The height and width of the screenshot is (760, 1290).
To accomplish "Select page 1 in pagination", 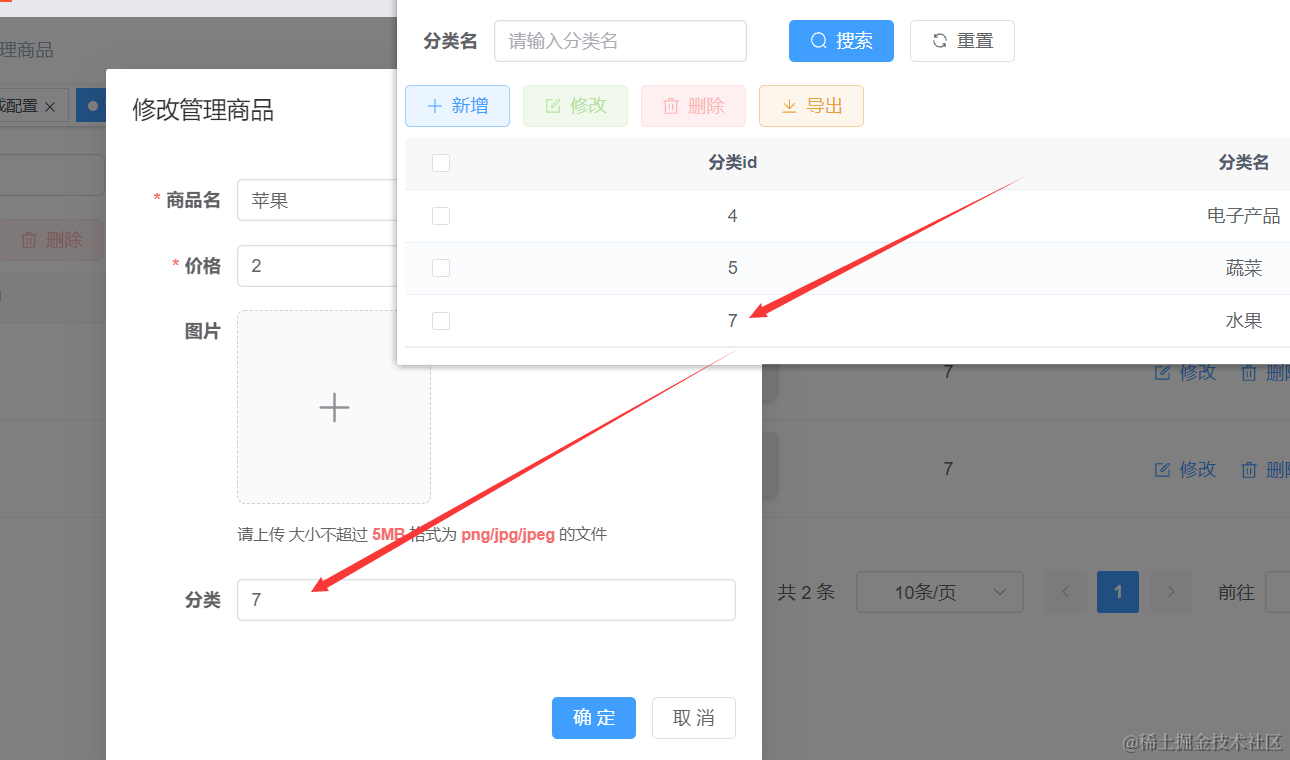I will [x=1118, y=592].
